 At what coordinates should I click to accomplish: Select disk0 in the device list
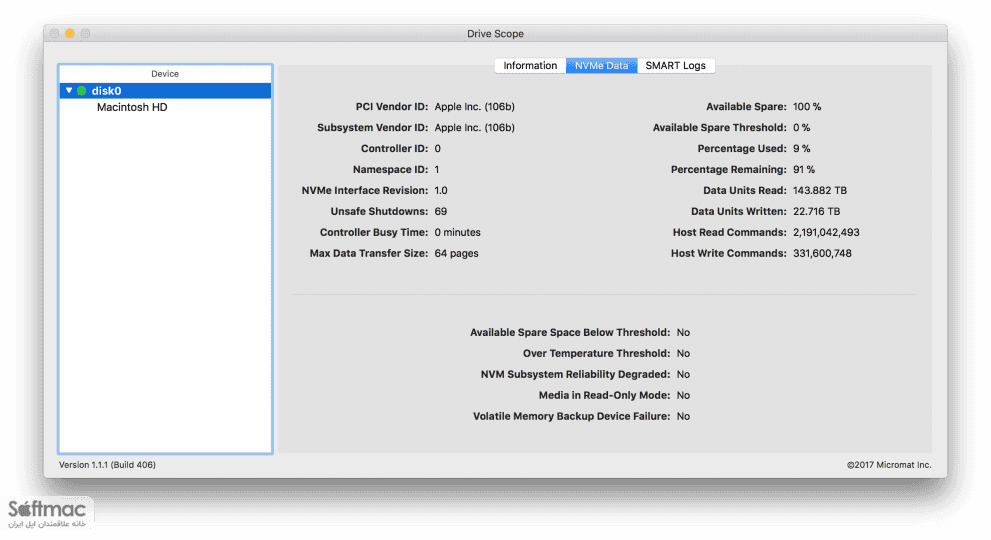(x=166, y=91)
